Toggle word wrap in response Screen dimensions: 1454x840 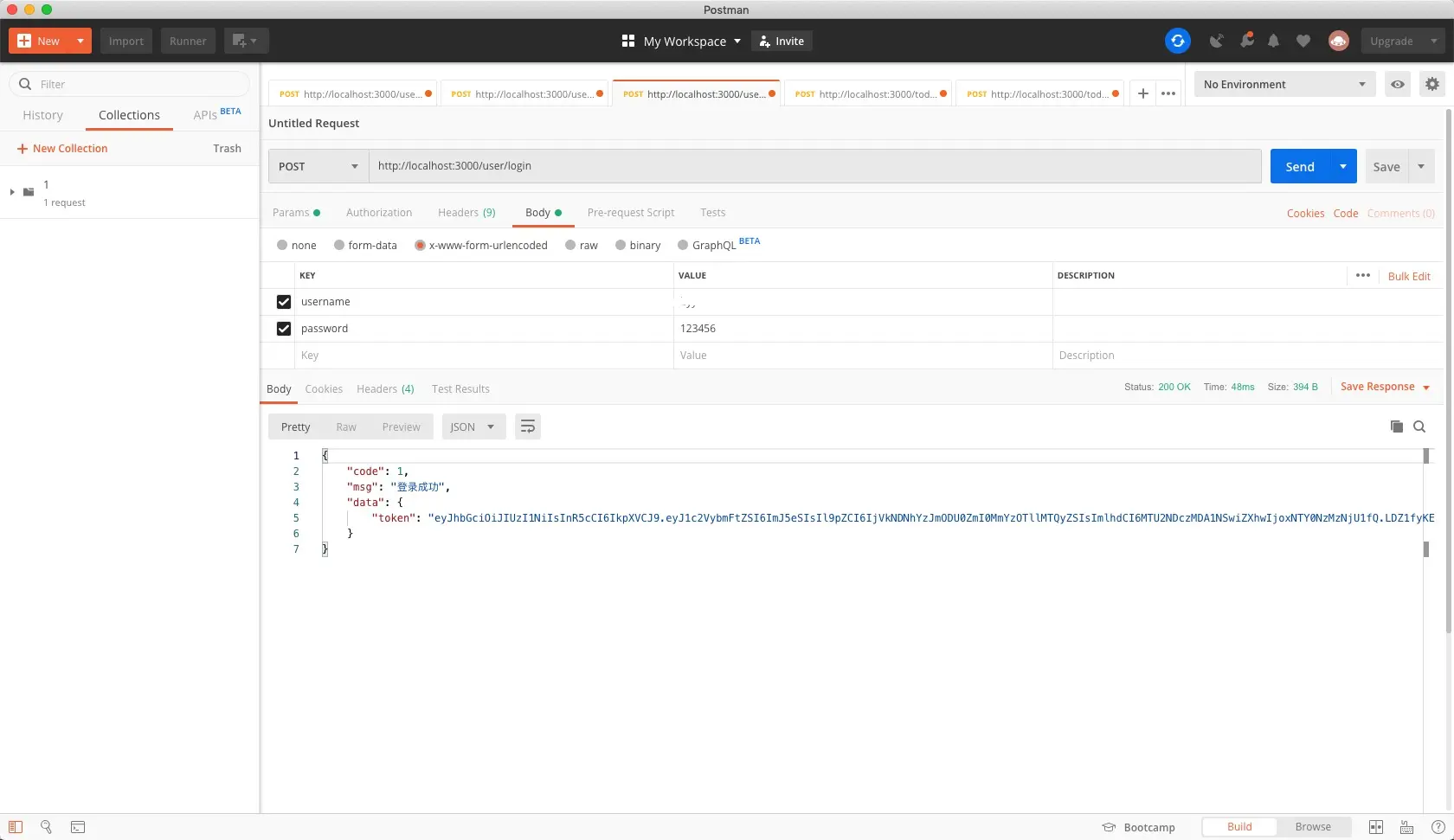pos(528,426)
